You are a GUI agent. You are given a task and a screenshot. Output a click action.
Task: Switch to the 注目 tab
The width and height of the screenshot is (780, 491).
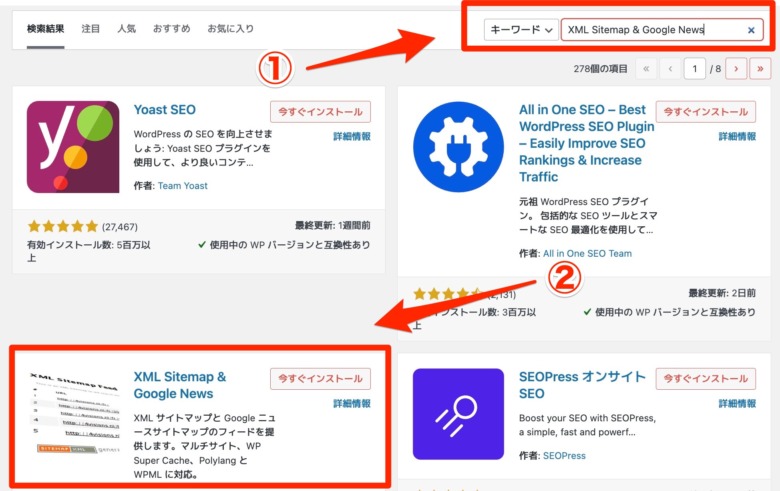point(91,29)
